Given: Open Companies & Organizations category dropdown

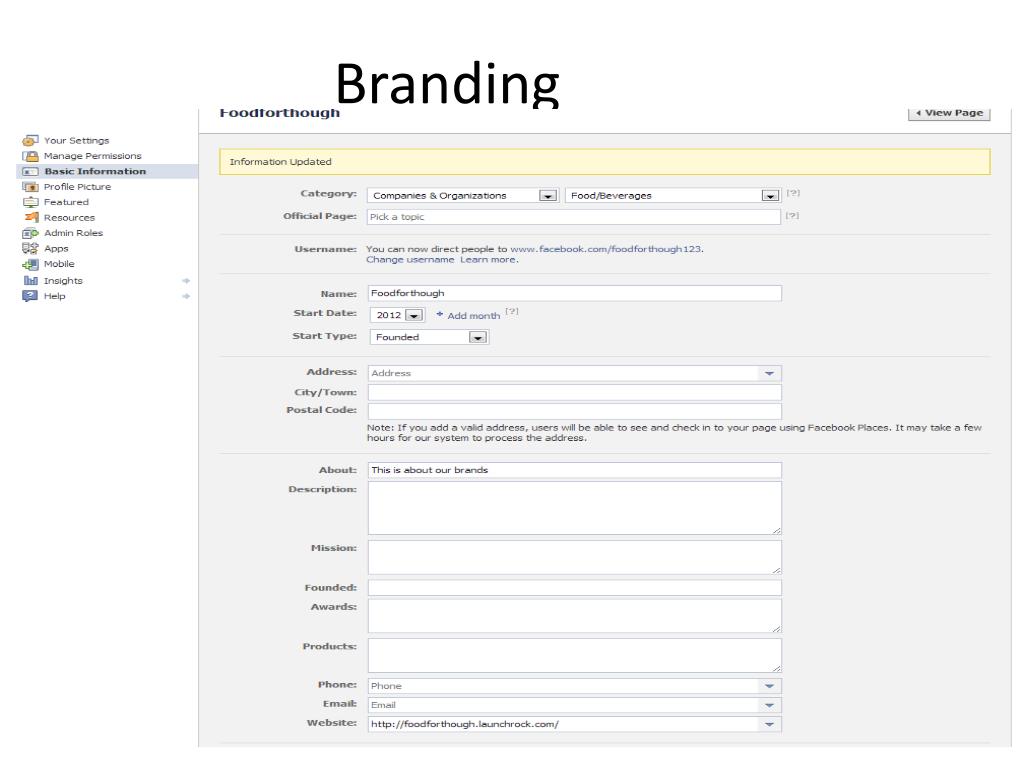Looking at the screenshot, I should click(463, 195).
